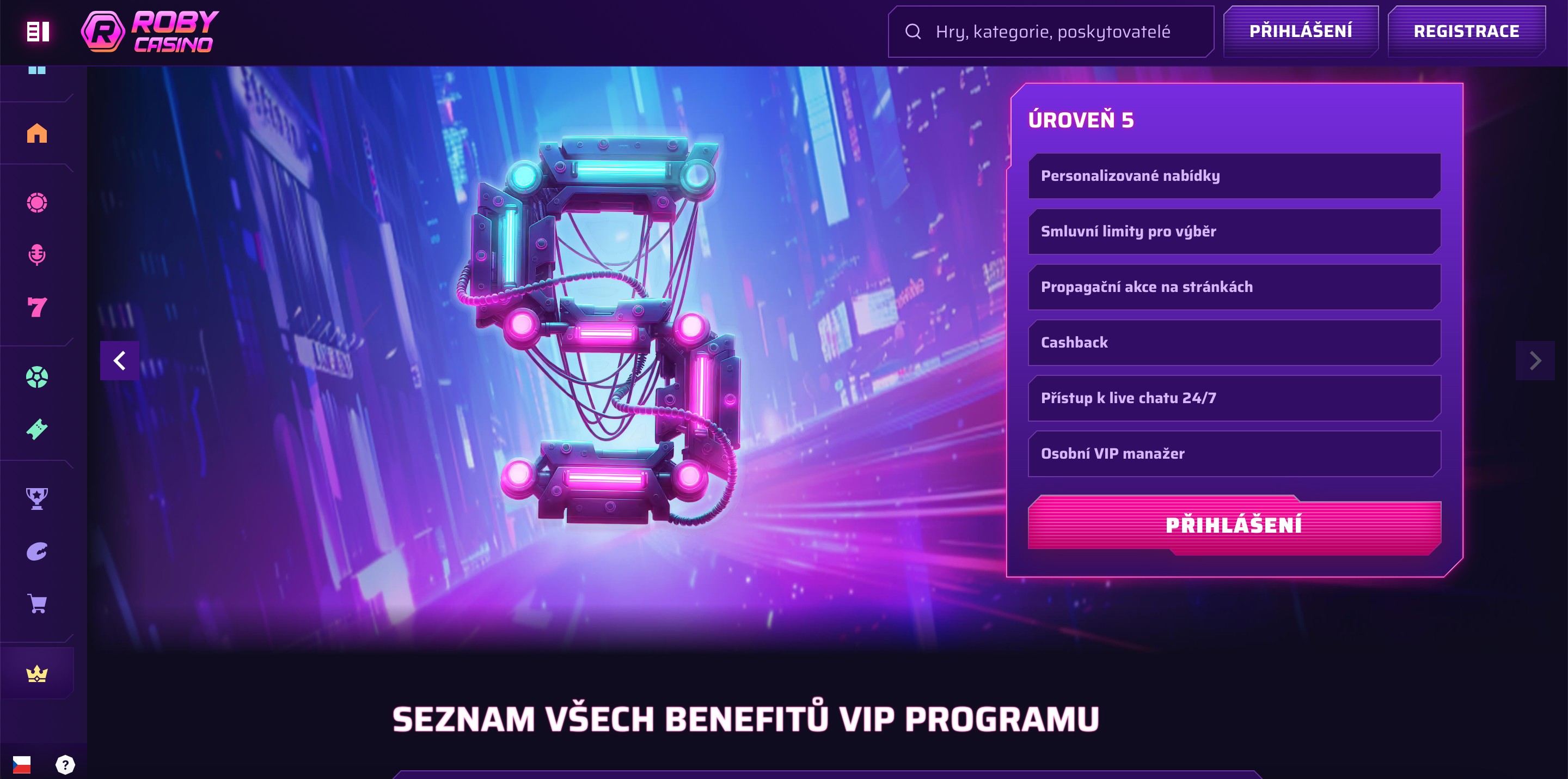Select the Cashback benefit item
This screenshot has width=1568, height=779.
click(x=1234, y=342)
